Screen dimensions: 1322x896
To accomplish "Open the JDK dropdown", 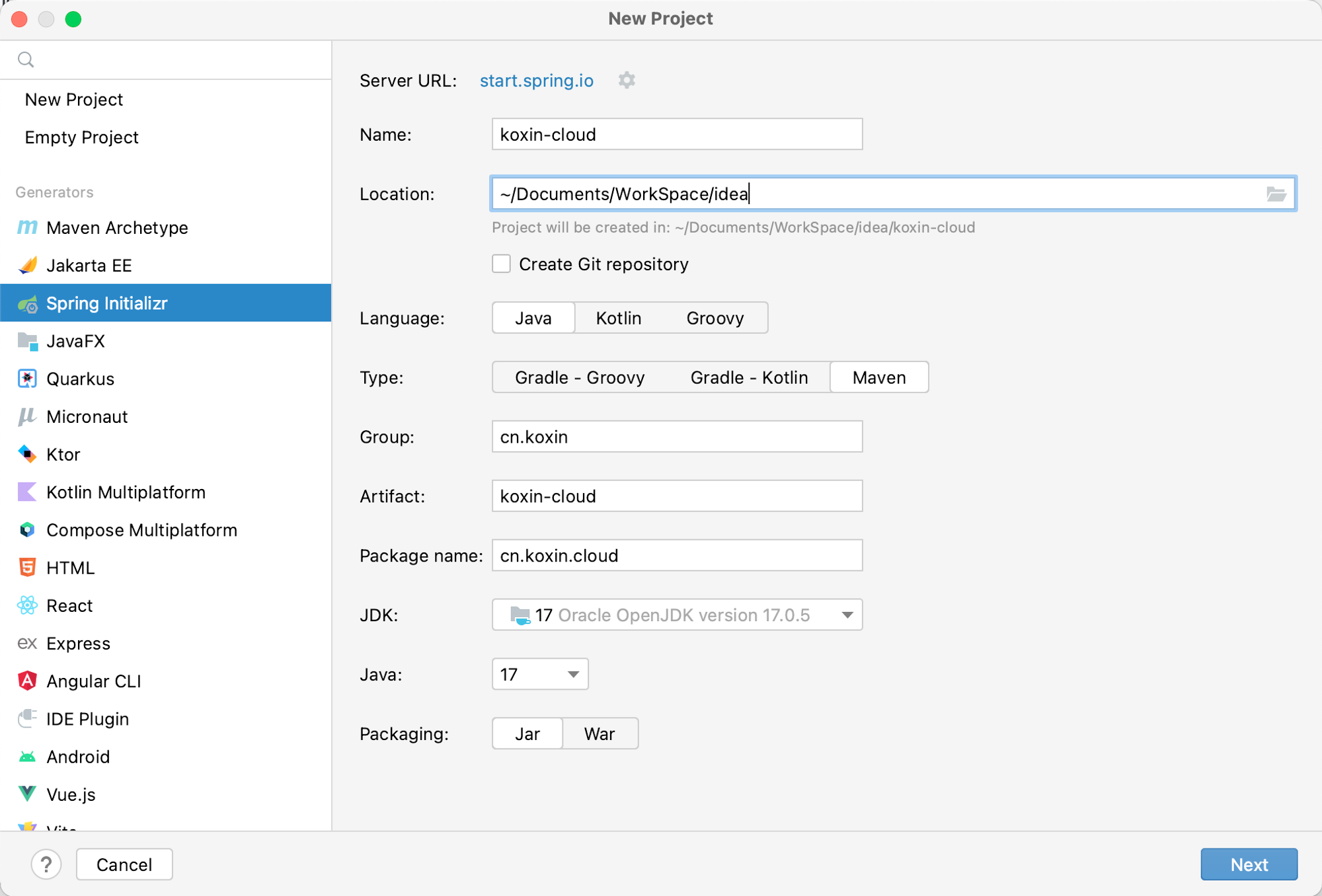I will [677, 615].
